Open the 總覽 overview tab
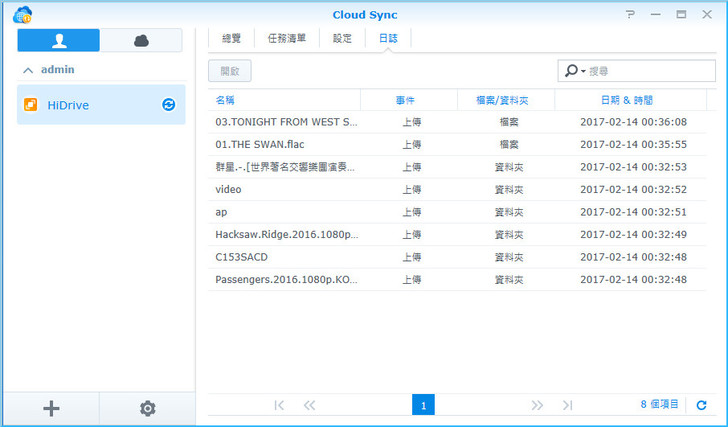 [x=233, y=39]
